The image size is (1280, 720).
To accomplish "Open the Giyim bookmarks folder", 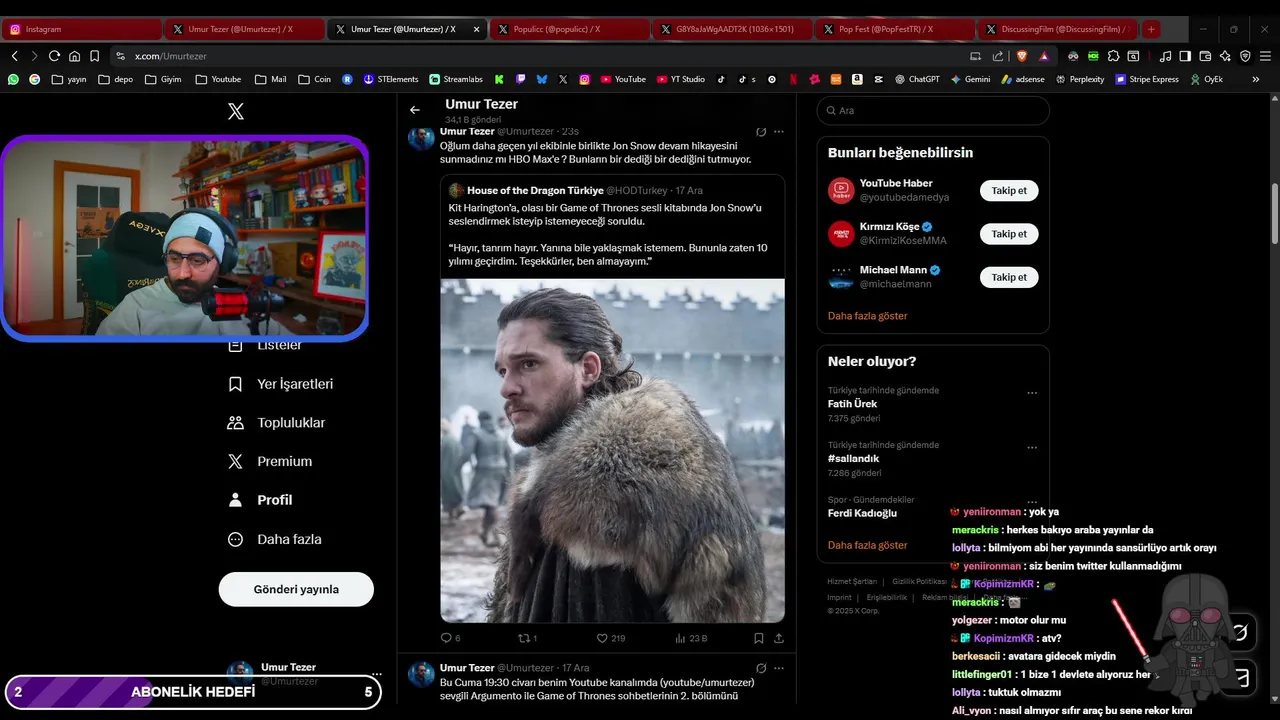I will click(163, 79).
